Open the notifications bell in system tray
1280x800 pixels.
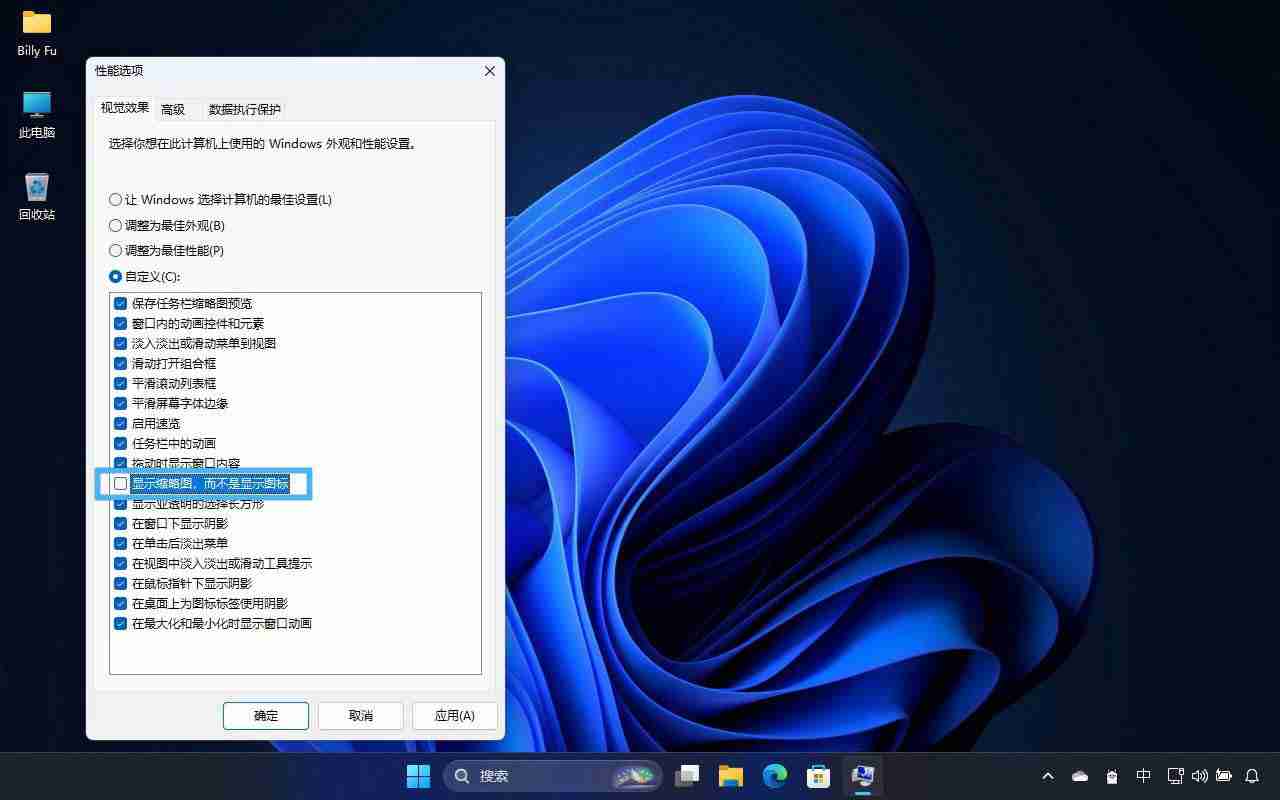1252,775
